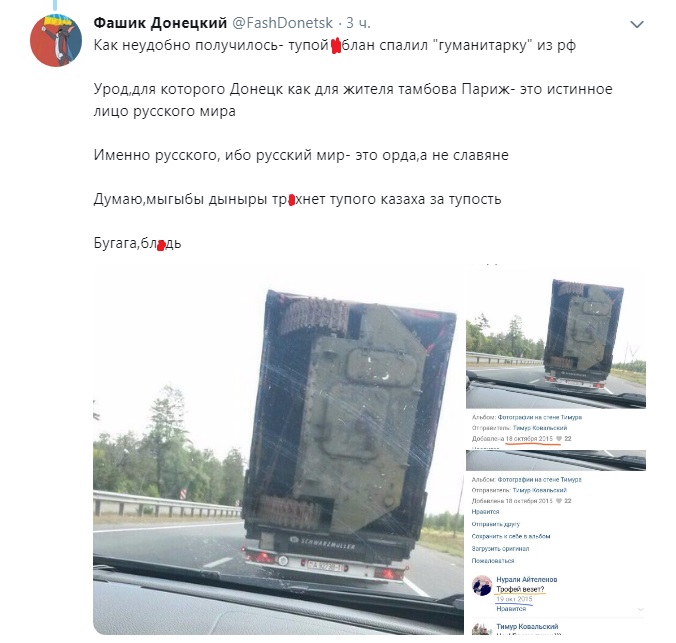Click Тимур Ковальский small comment avatar
The image size is (676, 643).
coord(482,629)
